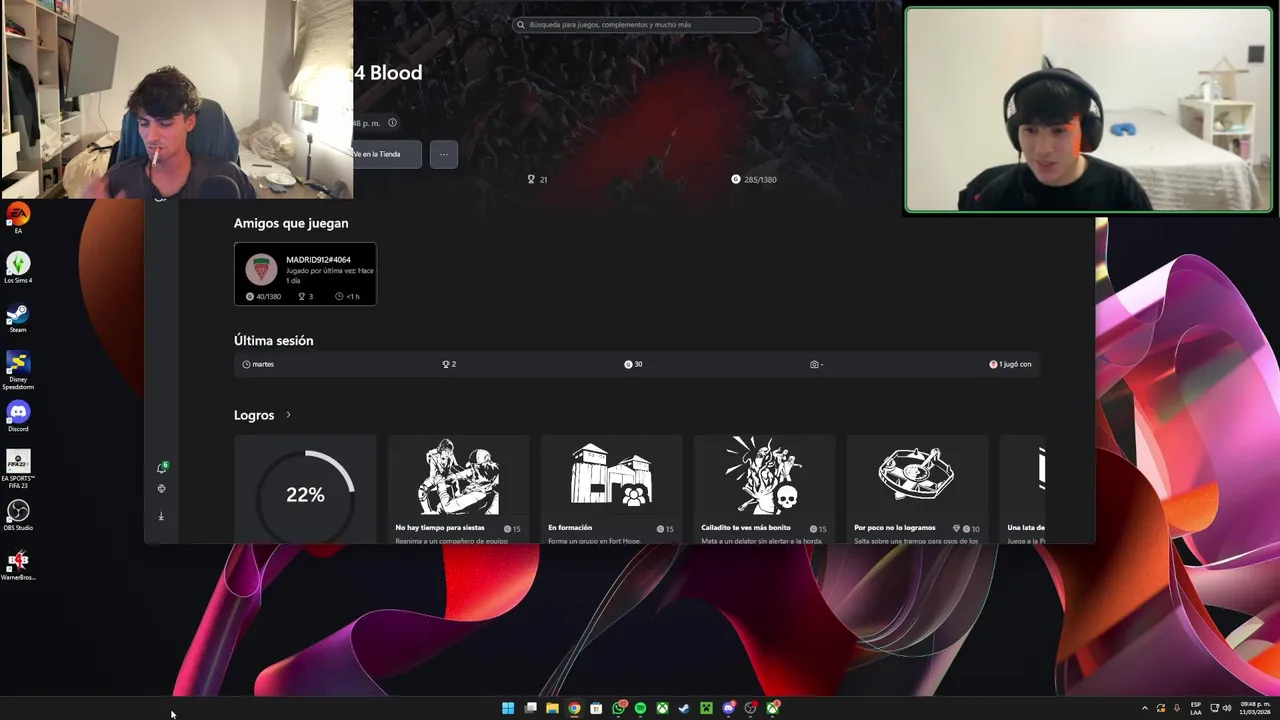Open the clock showing 09:48 p. m.
This screenshot has width=1280, height=720.
[x=1256, y=708]
